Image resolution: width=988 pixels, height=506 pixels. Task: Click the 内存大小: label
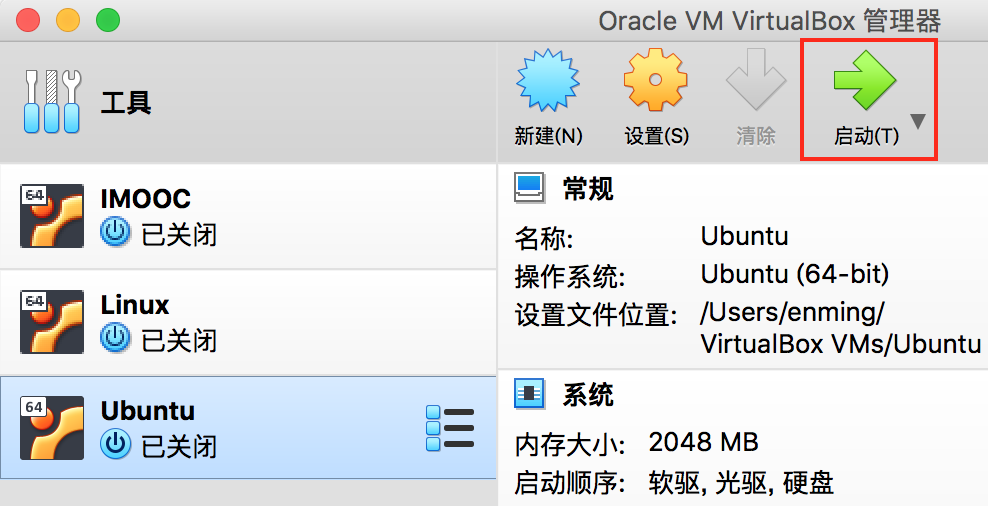pos(570,445)
